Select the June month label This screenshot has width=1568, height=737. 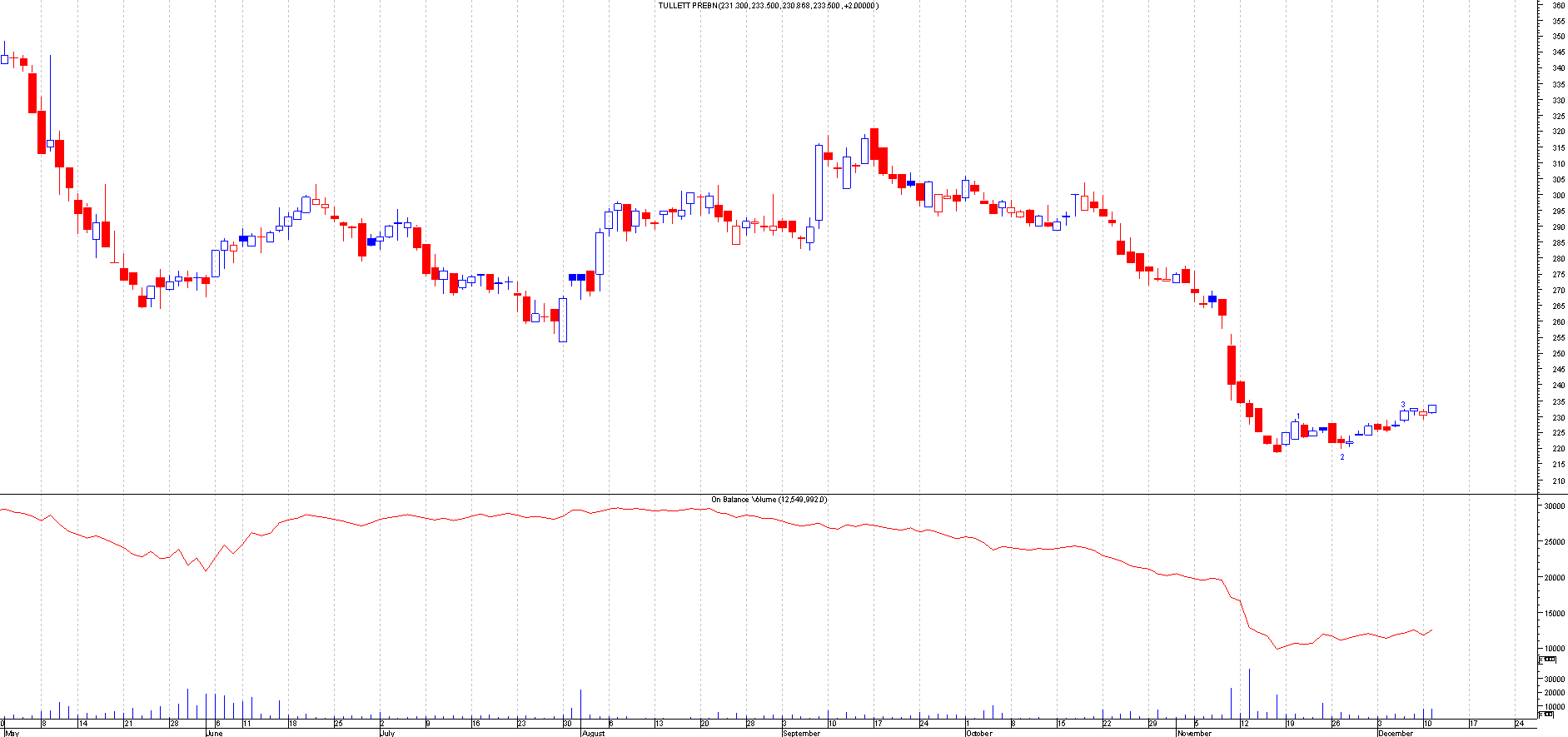pos(214,734)
